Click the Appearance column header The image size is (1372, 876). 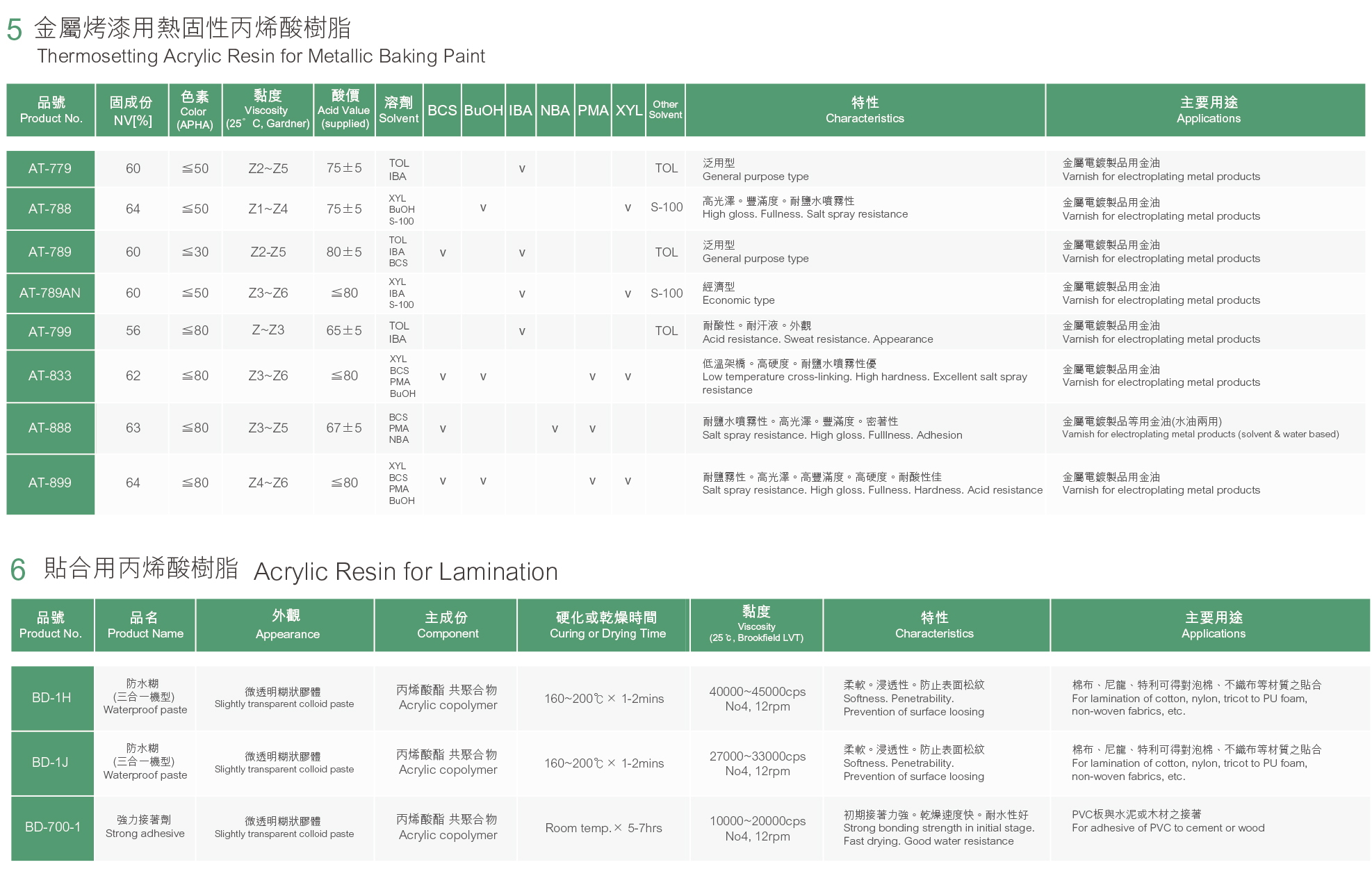tap(287, 625)
